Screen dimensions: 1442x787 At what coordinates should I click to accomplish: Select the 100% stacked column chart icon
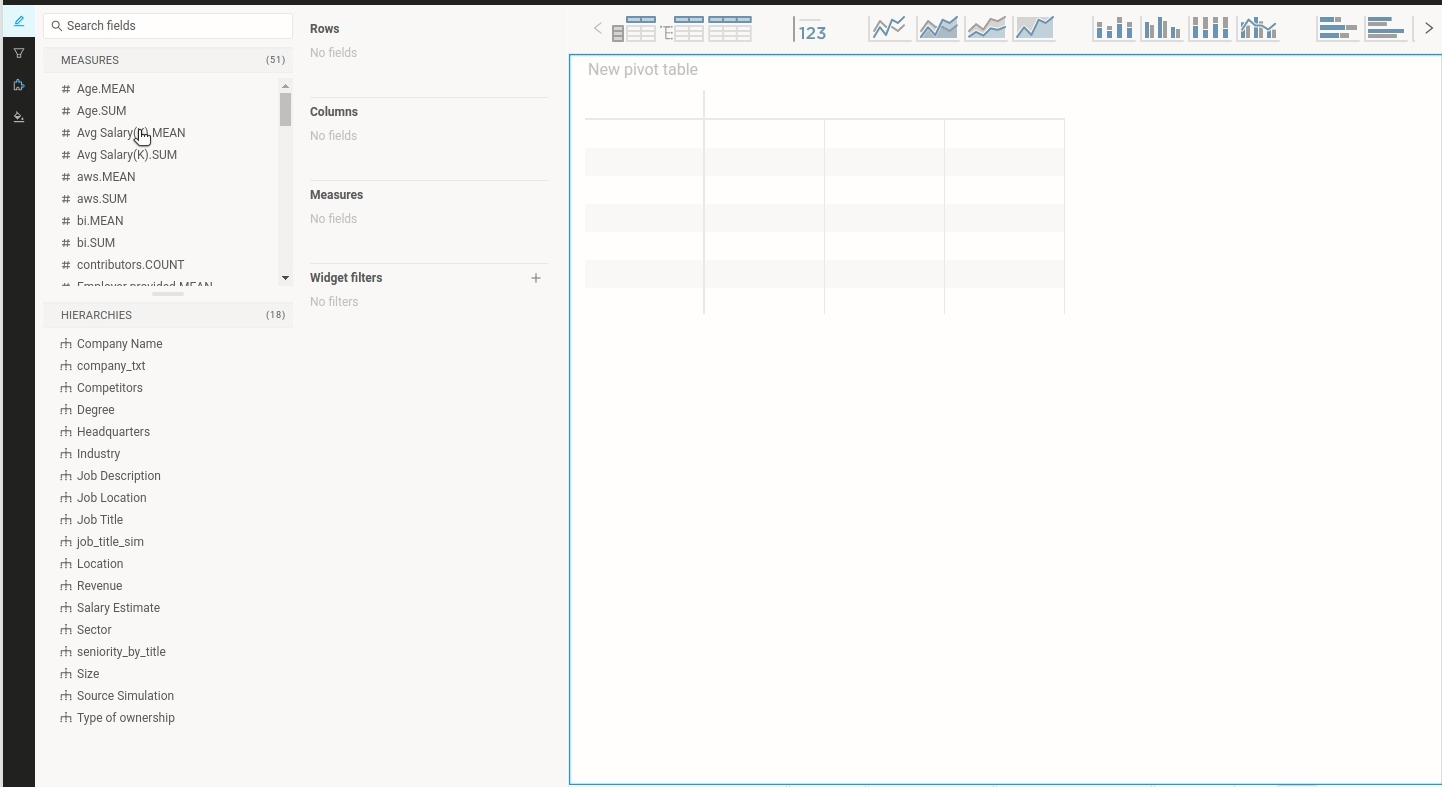coord(1210,29)
